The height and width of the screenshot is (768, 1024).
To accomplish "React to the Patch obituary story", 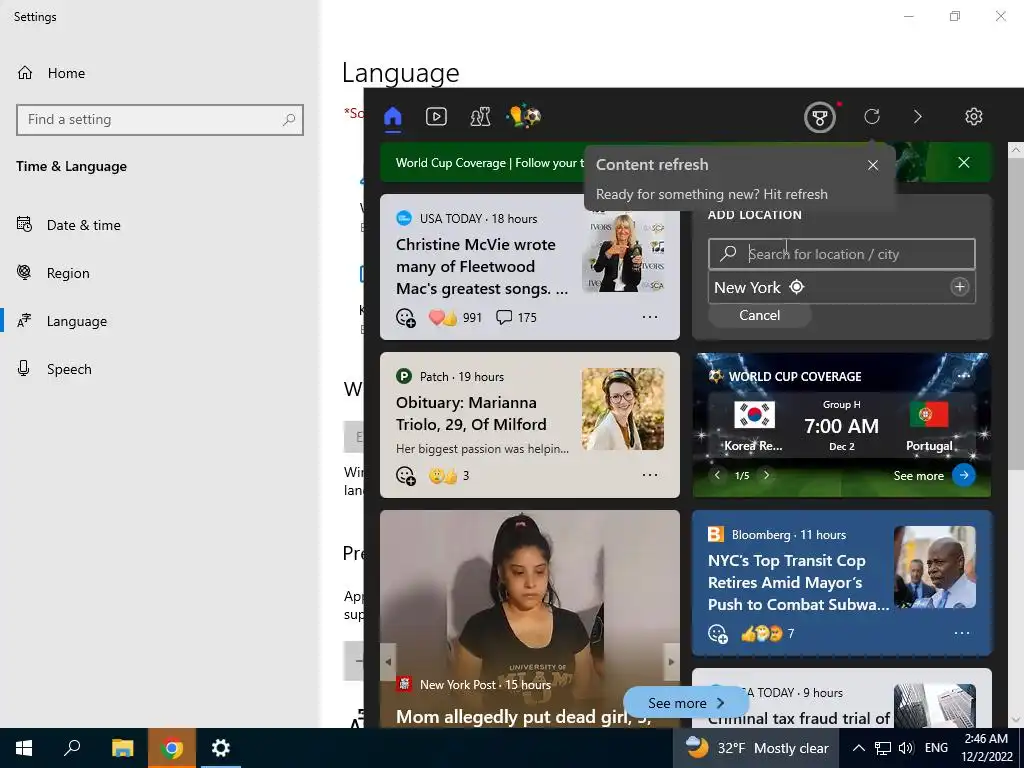I will pos(406,475).
